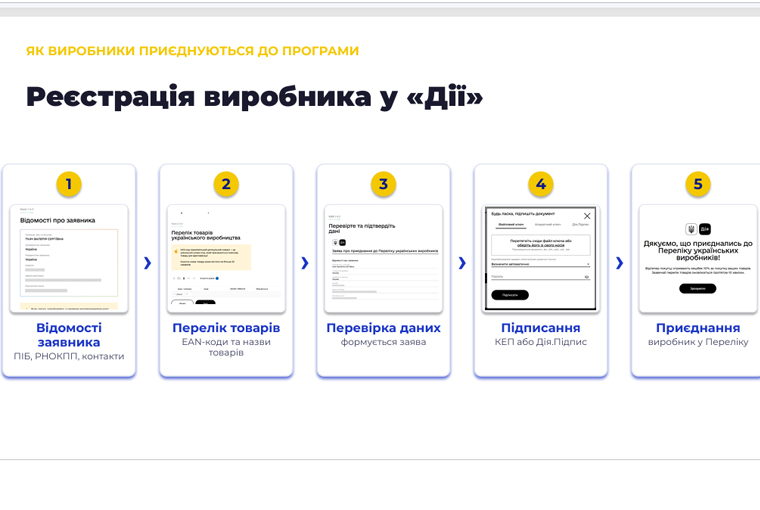Open the Дія.Підпис tab in signing dialog
The image size is (760, 510).
tap(580, 224)
